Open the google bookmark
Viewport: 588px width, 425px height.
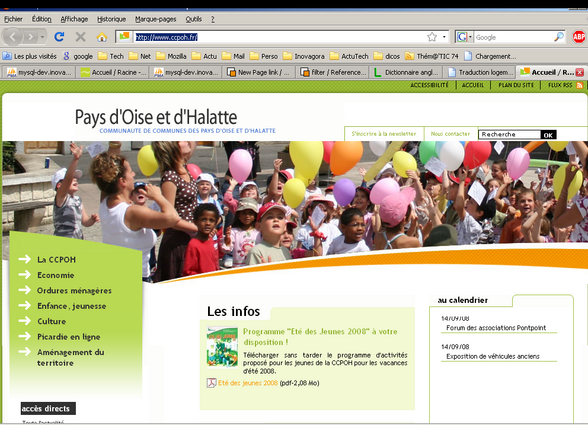[78, 56]
